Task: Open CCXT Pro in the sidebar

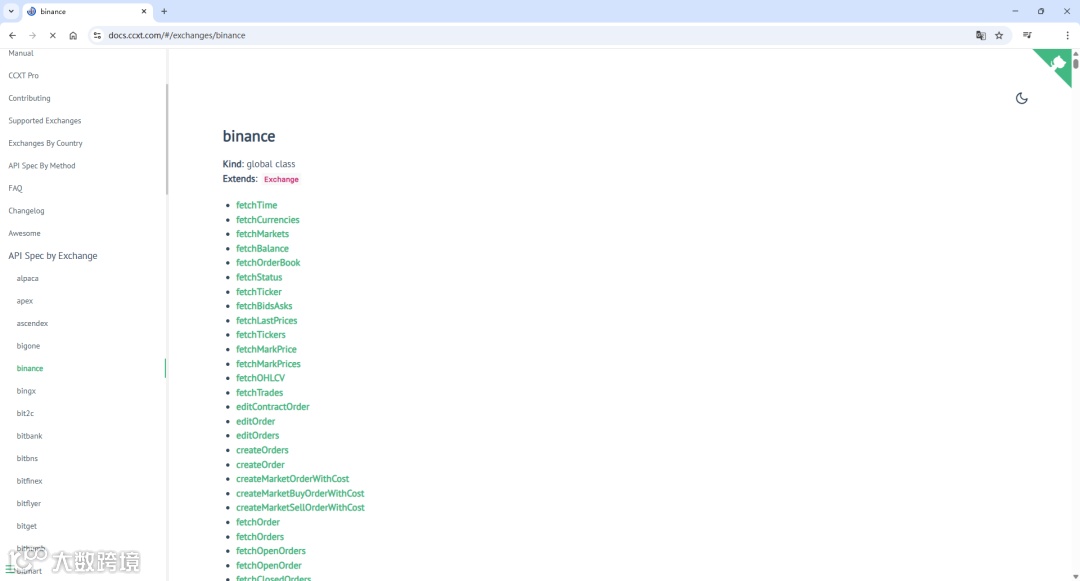Action: click(23, 76)
